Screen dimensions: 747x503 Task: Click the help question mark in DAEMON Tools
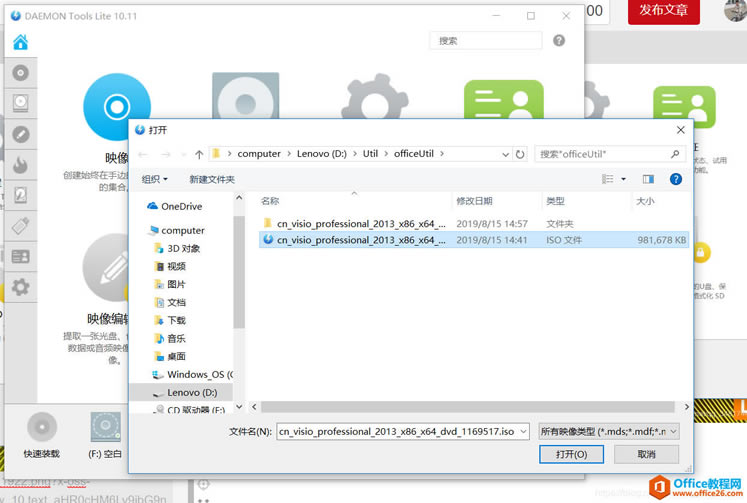point(559,40)
